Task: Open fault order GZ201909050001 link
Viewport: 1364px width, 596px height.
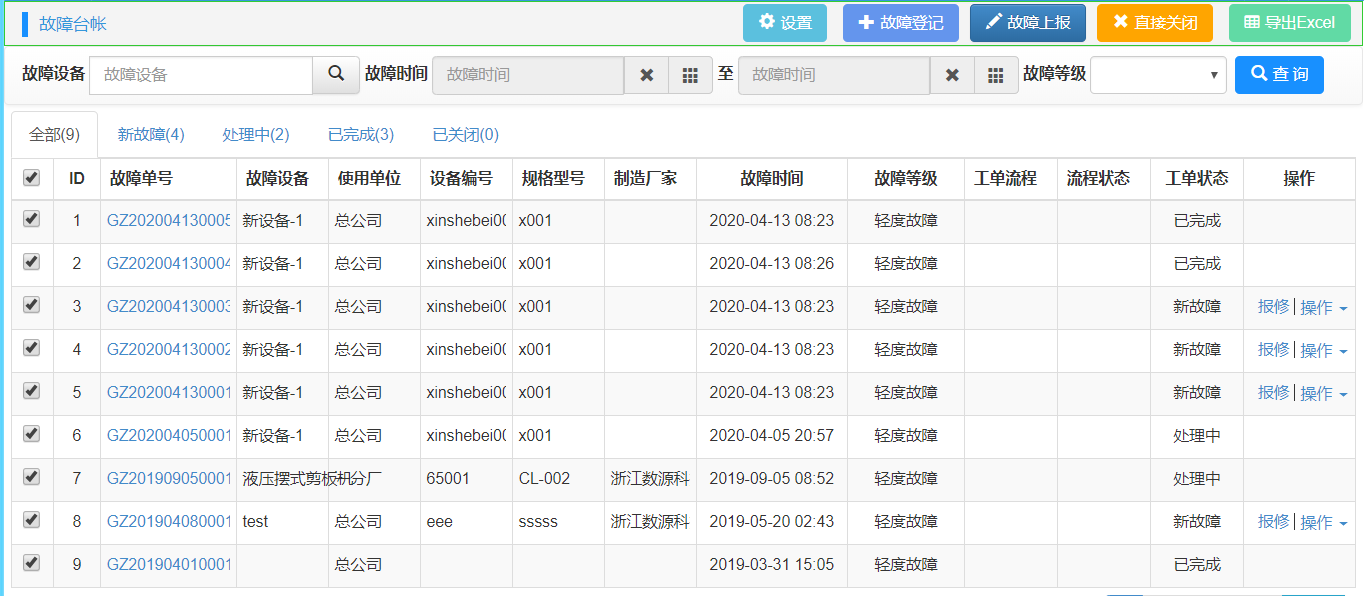Action: tap(169, 479)
